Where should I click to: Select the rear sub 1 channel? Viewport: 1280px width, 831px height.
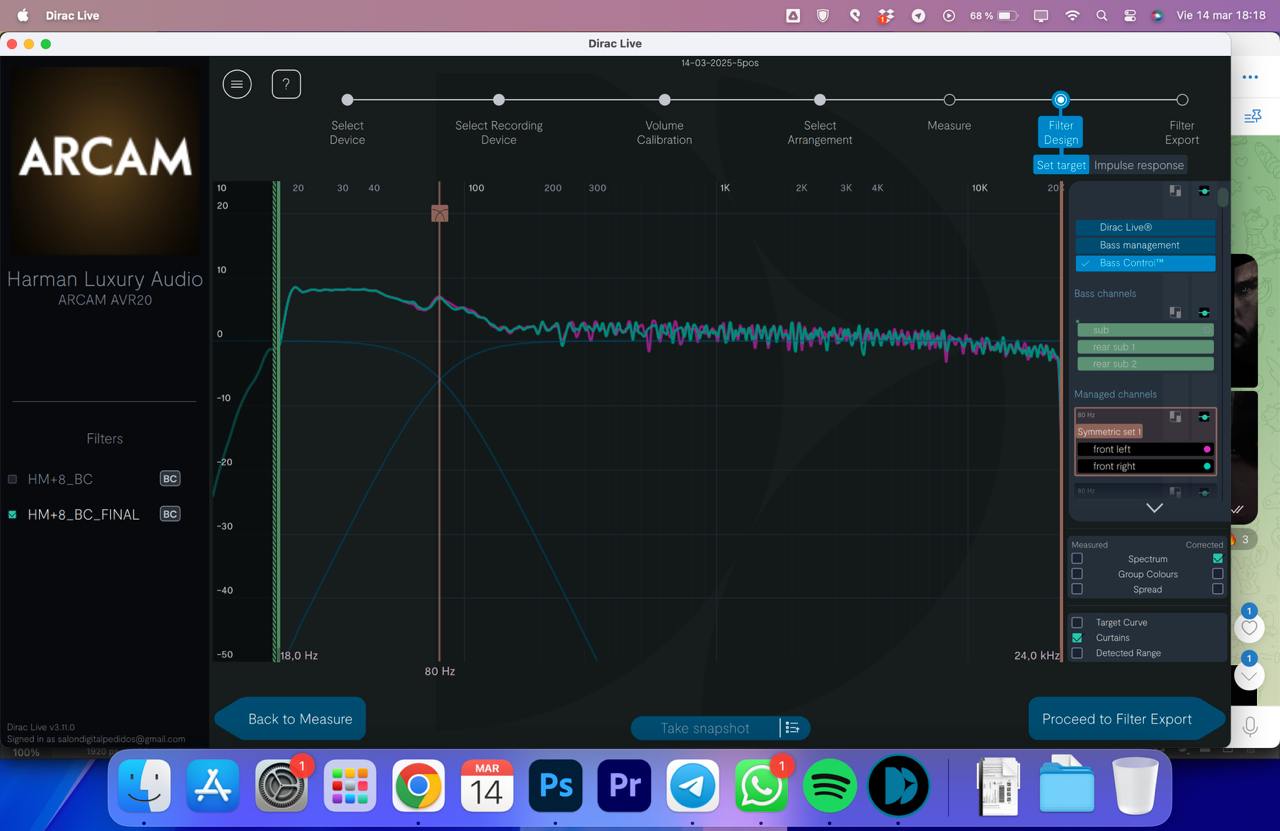click(x=1145, y=347)
